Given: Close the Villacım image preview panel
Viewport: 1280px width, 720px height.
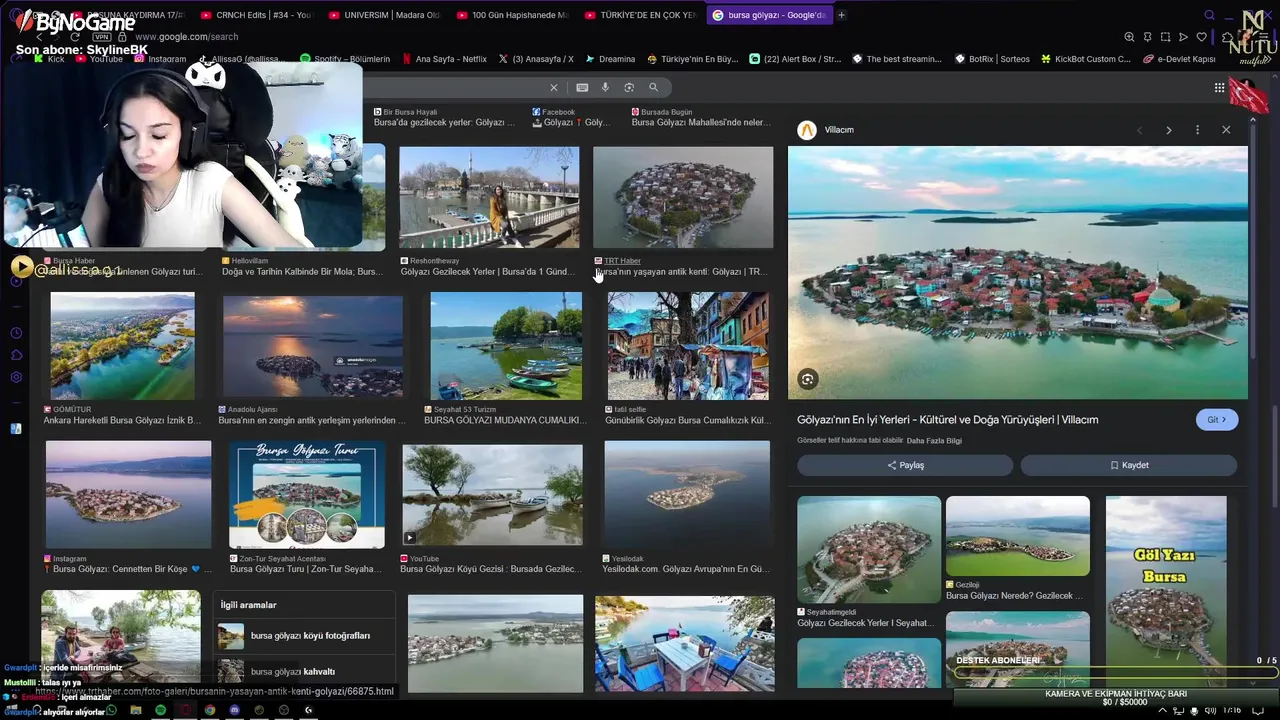Looking at the screenshot, I should click(1226, 130).
